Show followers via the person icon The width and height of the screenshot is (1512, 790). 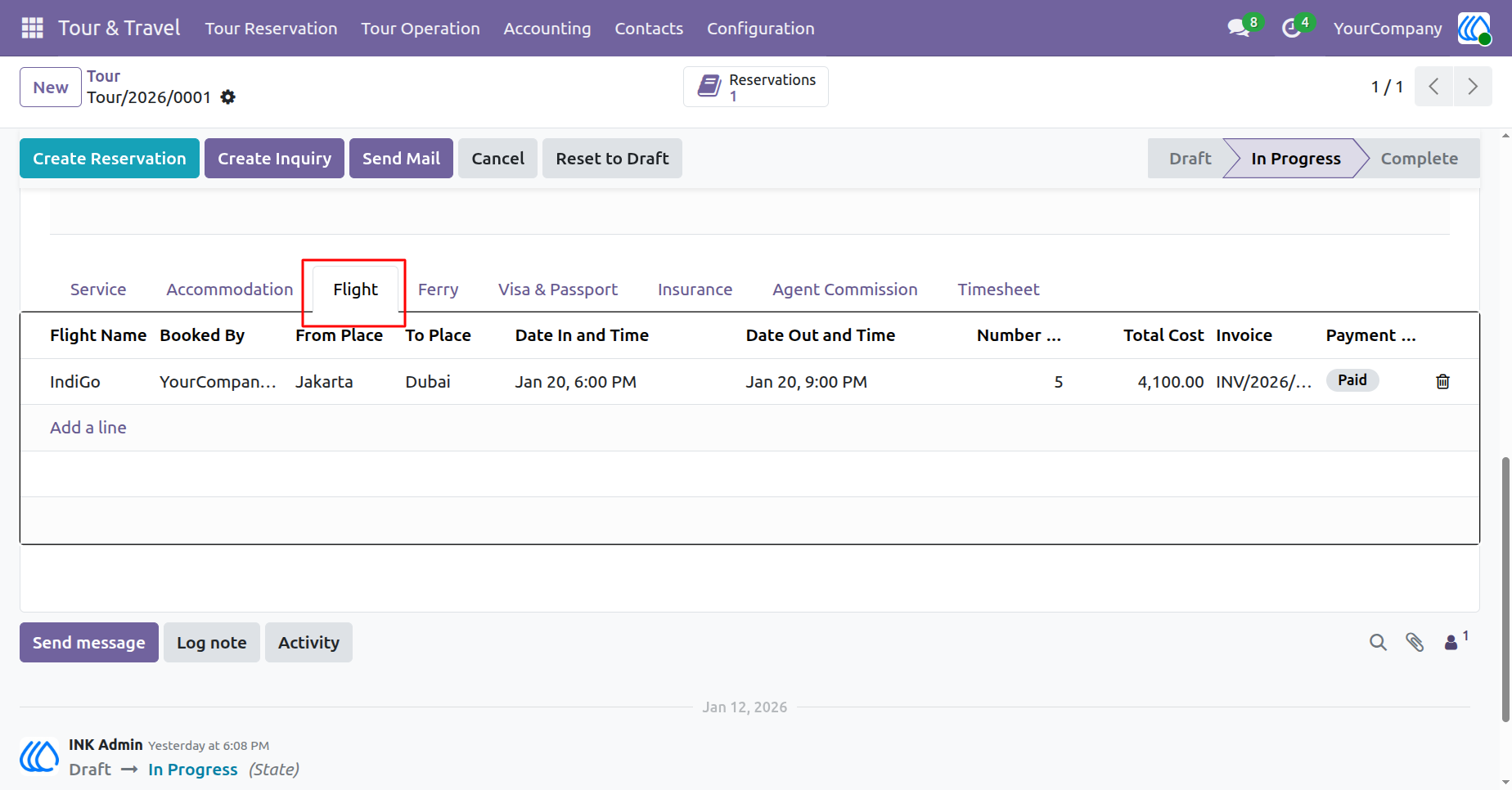pyautogui.click(x=1451, y=643)
